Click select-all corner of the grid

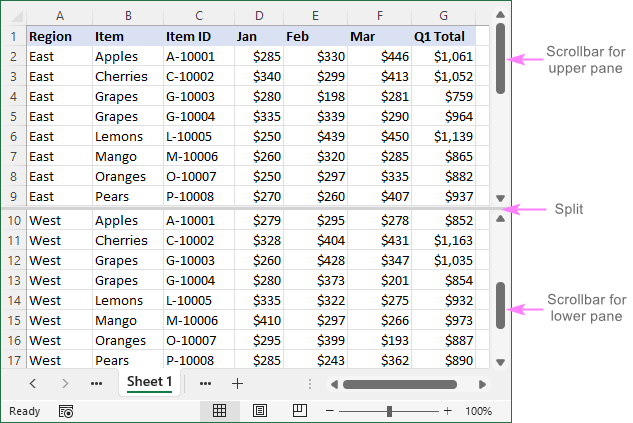14,16
